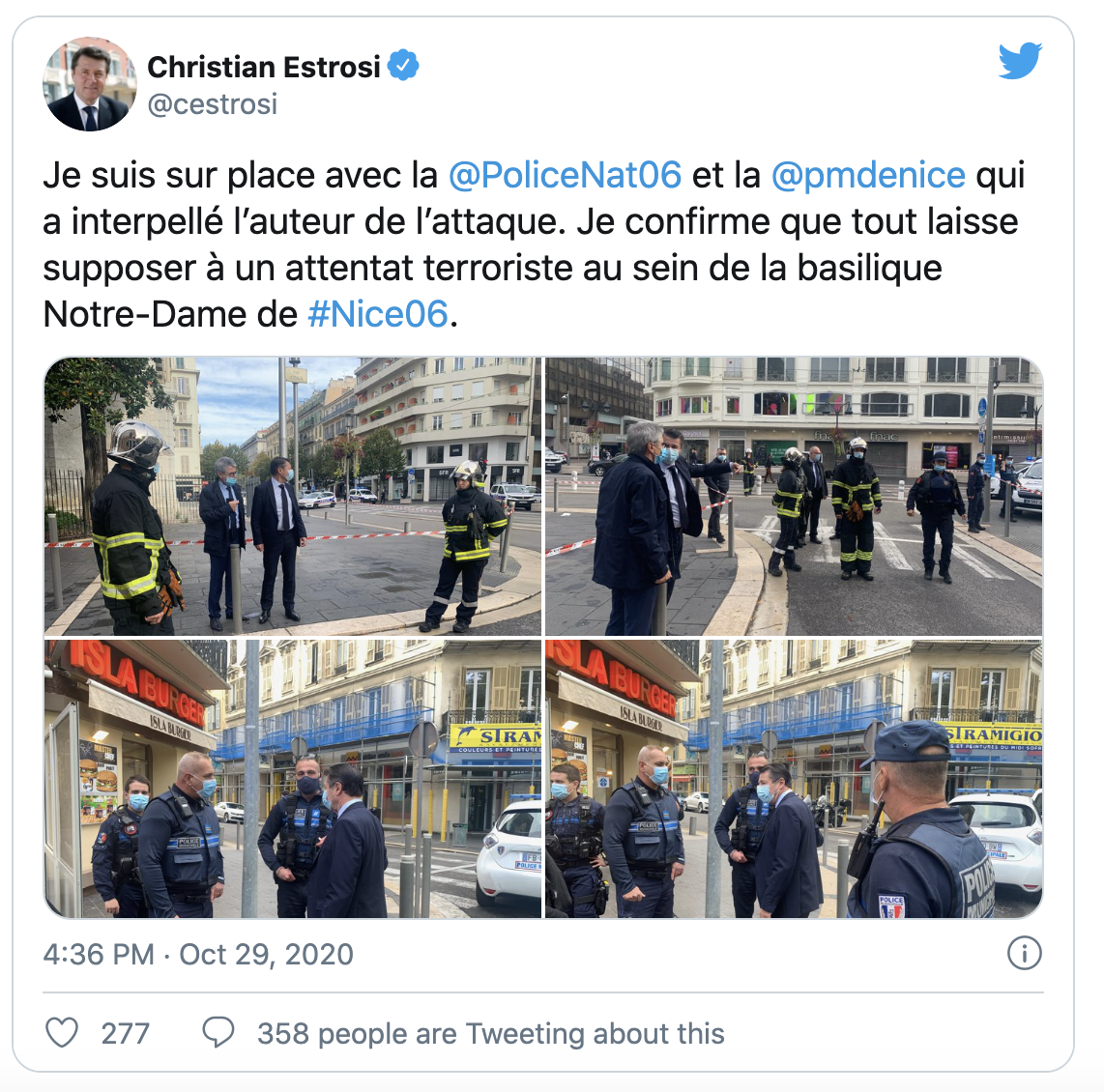Click the tweet text starting 'Je suis sur place'

534,244
